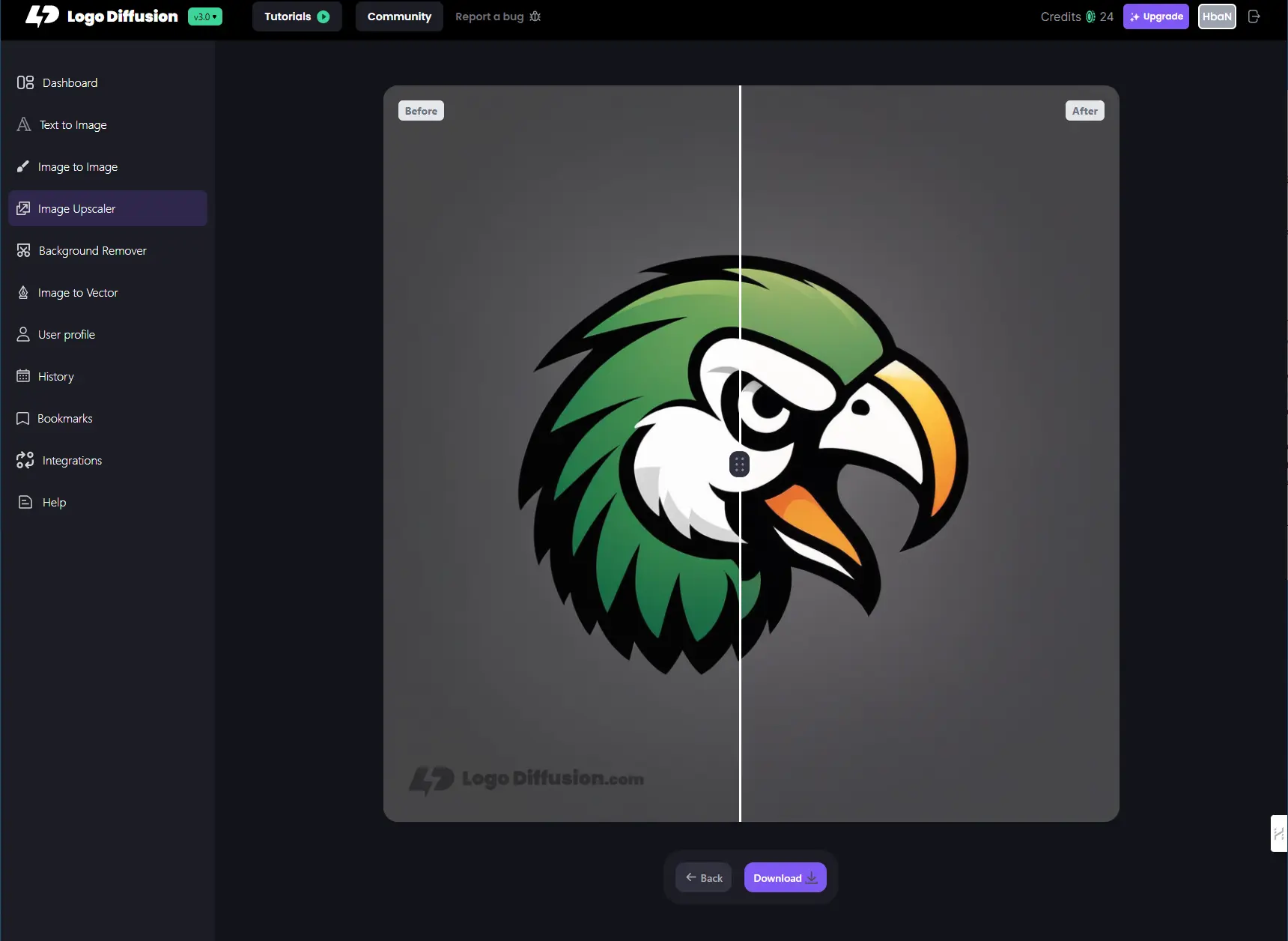This screenshot has height=941, width=1288.
Task: Open Integrations from the sidebar
Action: click(x=108, y=460)
